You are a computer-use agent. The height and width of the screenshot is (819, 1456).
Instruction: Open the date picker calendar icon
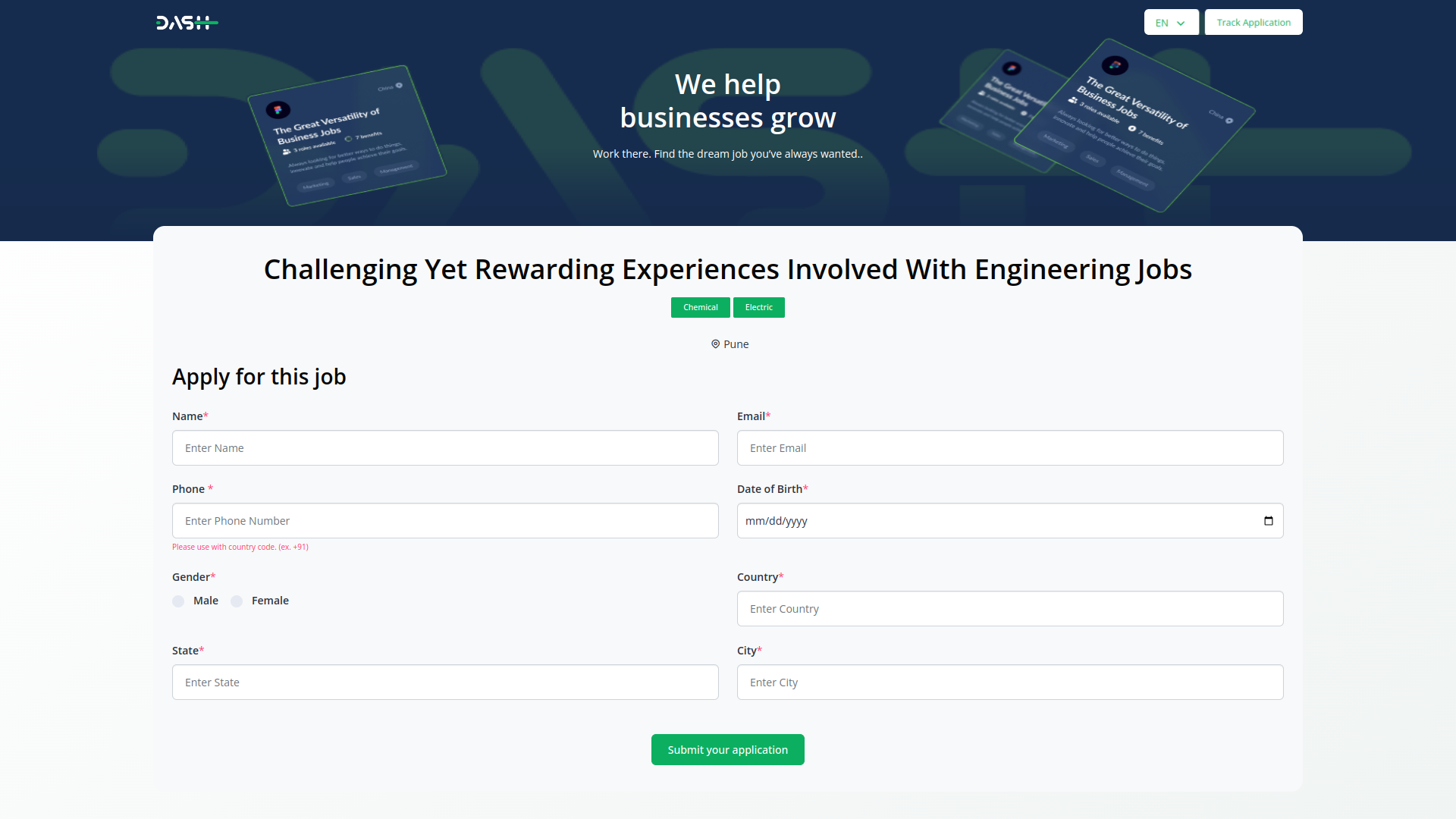click(1268, 521)
